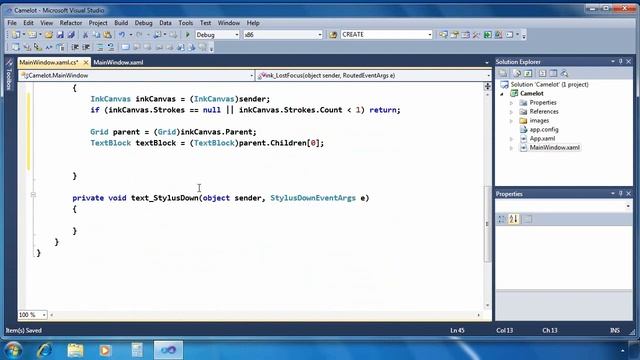Click the Decrease Indent icon
The width and height of the screenshot is (640, 360).
point(75,47)
